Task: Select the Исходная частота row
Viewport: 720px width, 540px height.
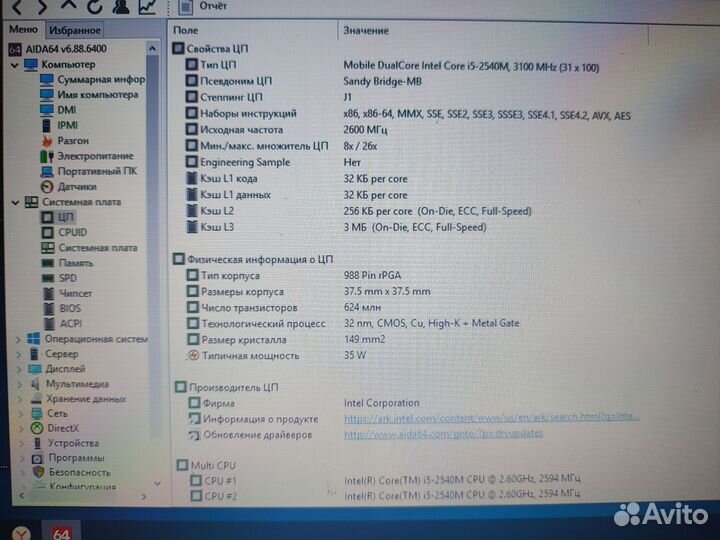Action: [287, 130]
